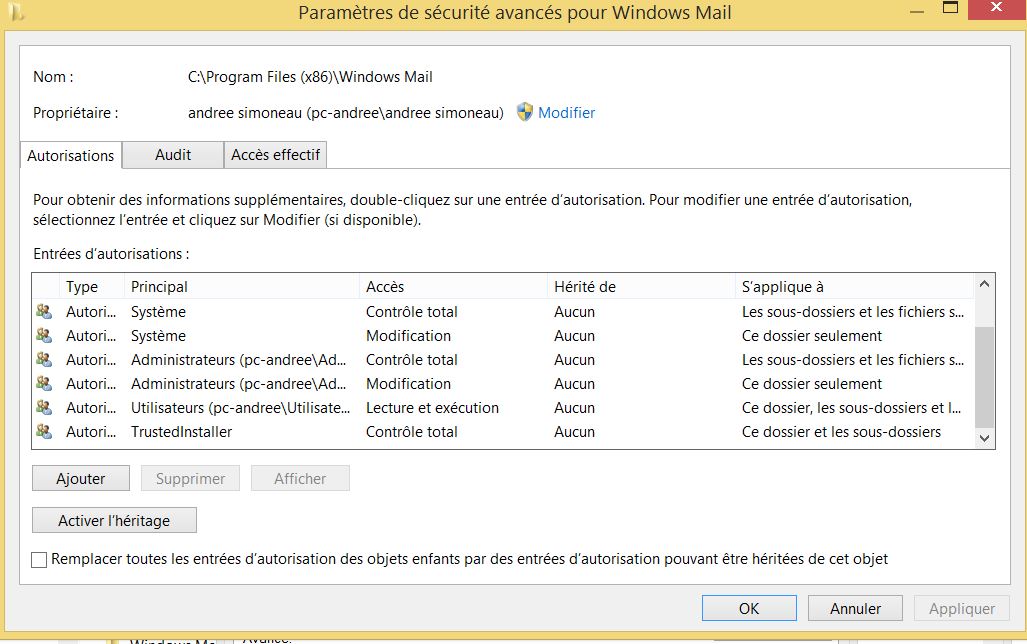Image resolution: width=1027 pixels, height=644 pixels.
Task: Click the Modifier owner link
Action: pyautogui.click(x=567, y=113)
